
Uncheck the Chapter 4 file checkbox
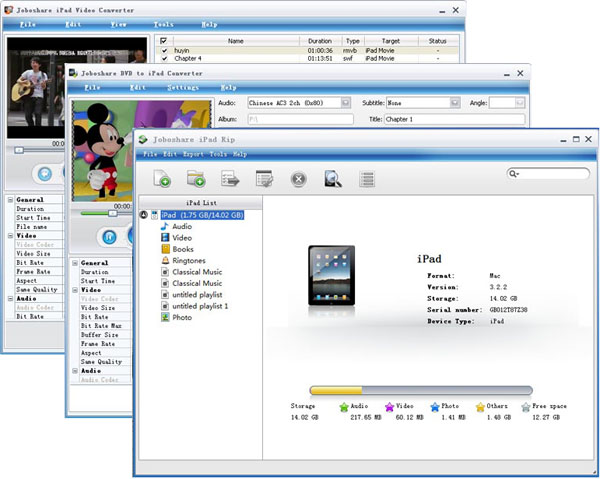click(x=165, y=59)
